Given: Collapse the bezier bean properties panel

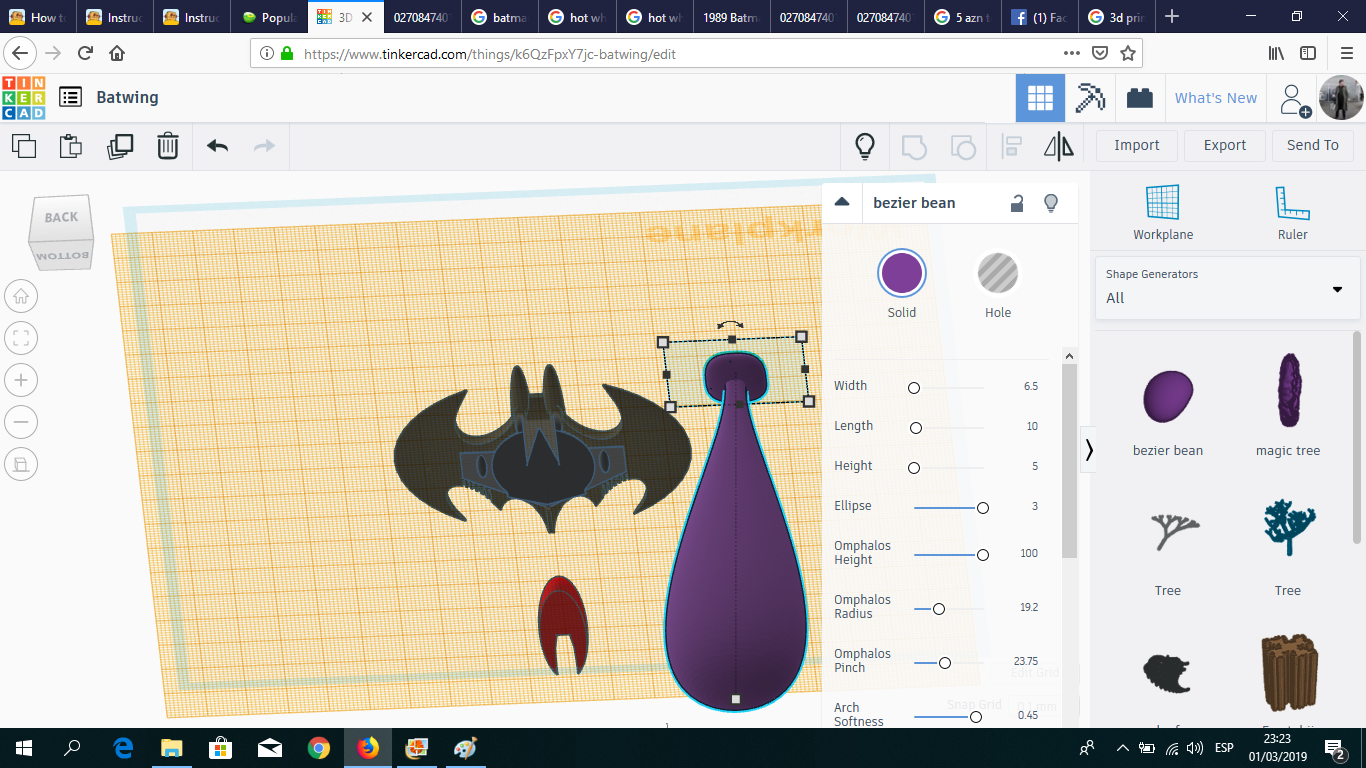Looking at the screenshot, I should [842, 202].
